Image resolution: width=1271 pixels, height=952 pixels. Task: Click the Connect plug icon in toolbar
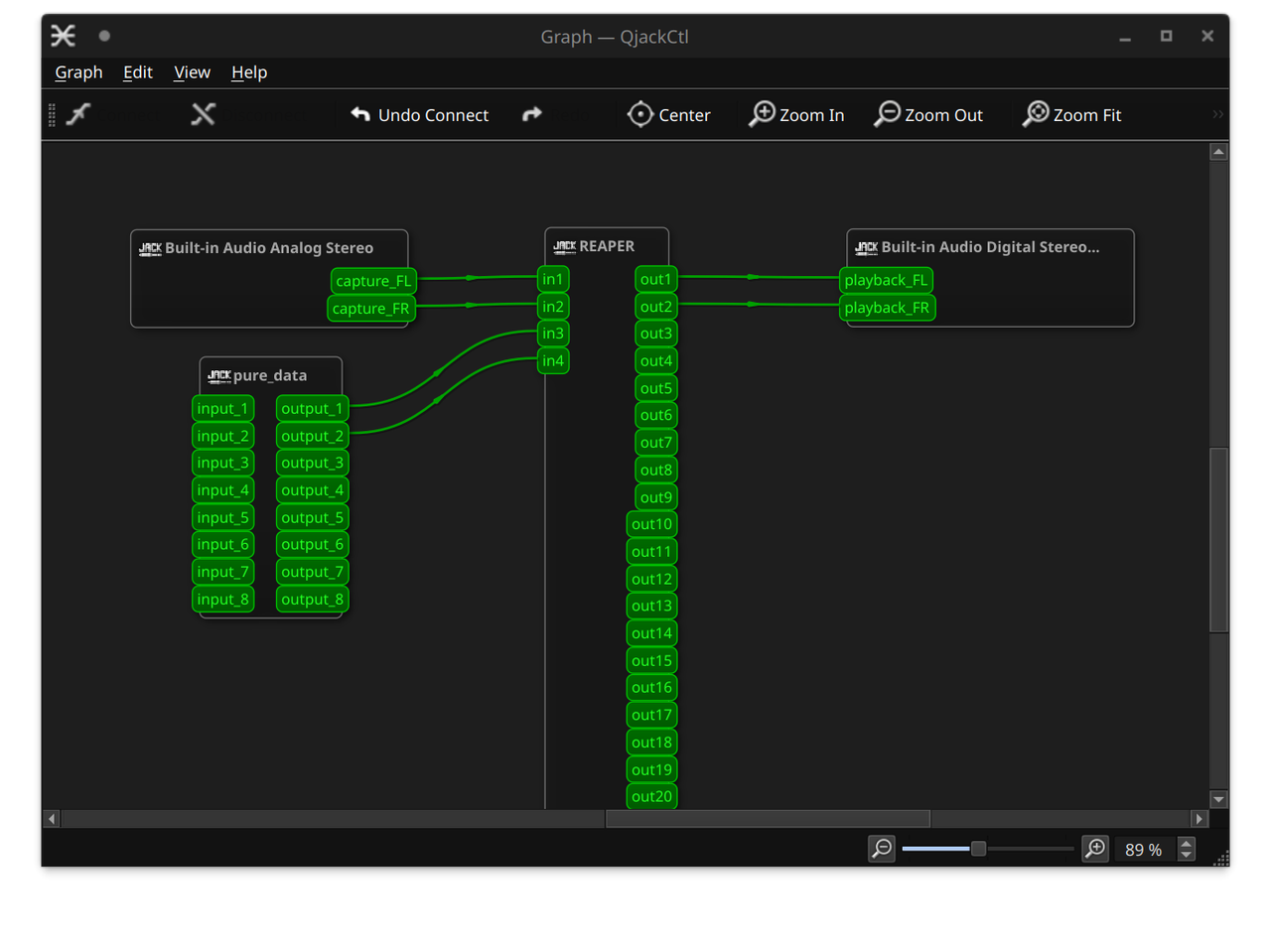click(78, 114)
